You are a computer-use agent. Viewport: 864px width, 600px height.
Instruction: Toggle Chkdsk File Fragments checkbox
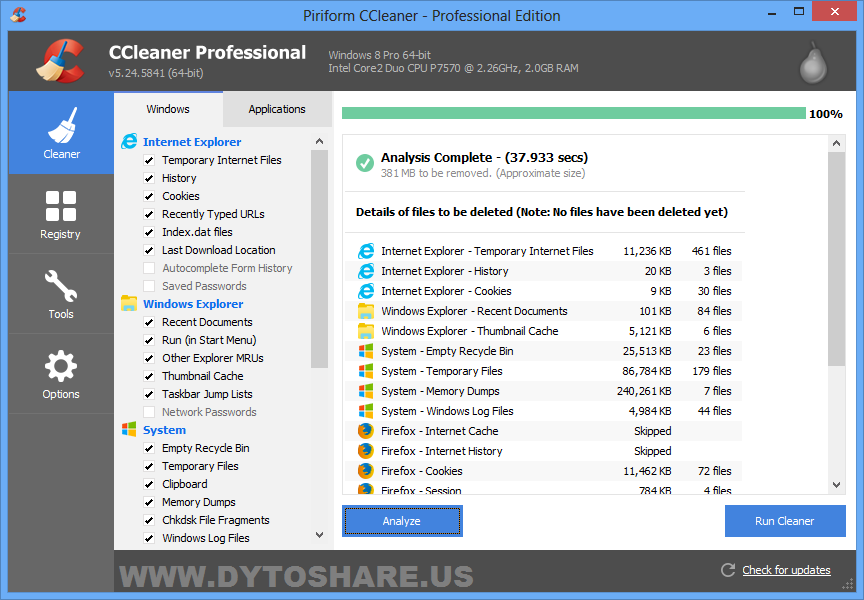pyautogui.click(x=149, y=520)
